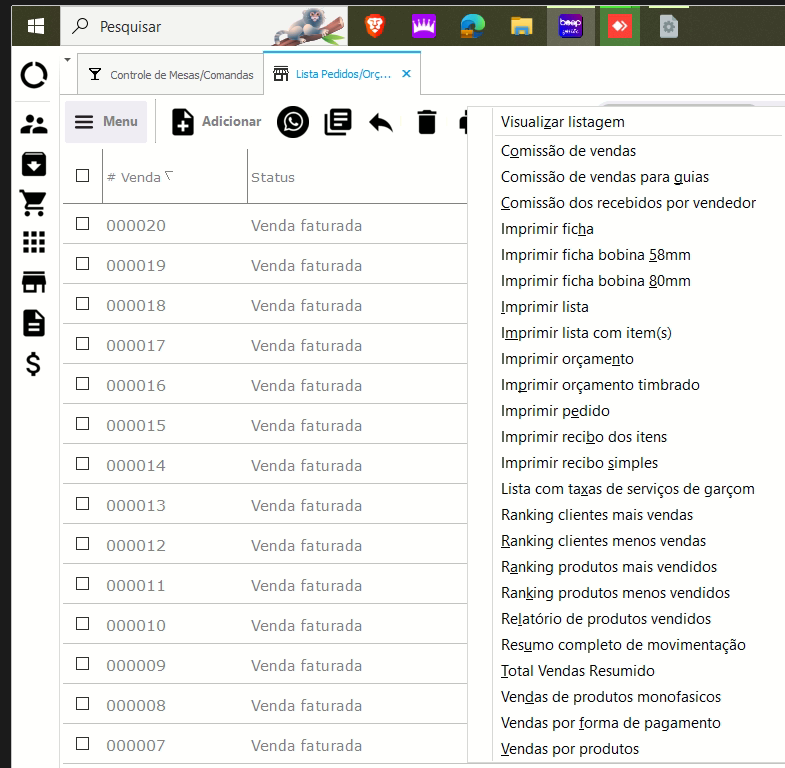The height and width of the screenshot is (768, 785).
Task: Click the dollar sign financial icon
Action: click(34, 364)
